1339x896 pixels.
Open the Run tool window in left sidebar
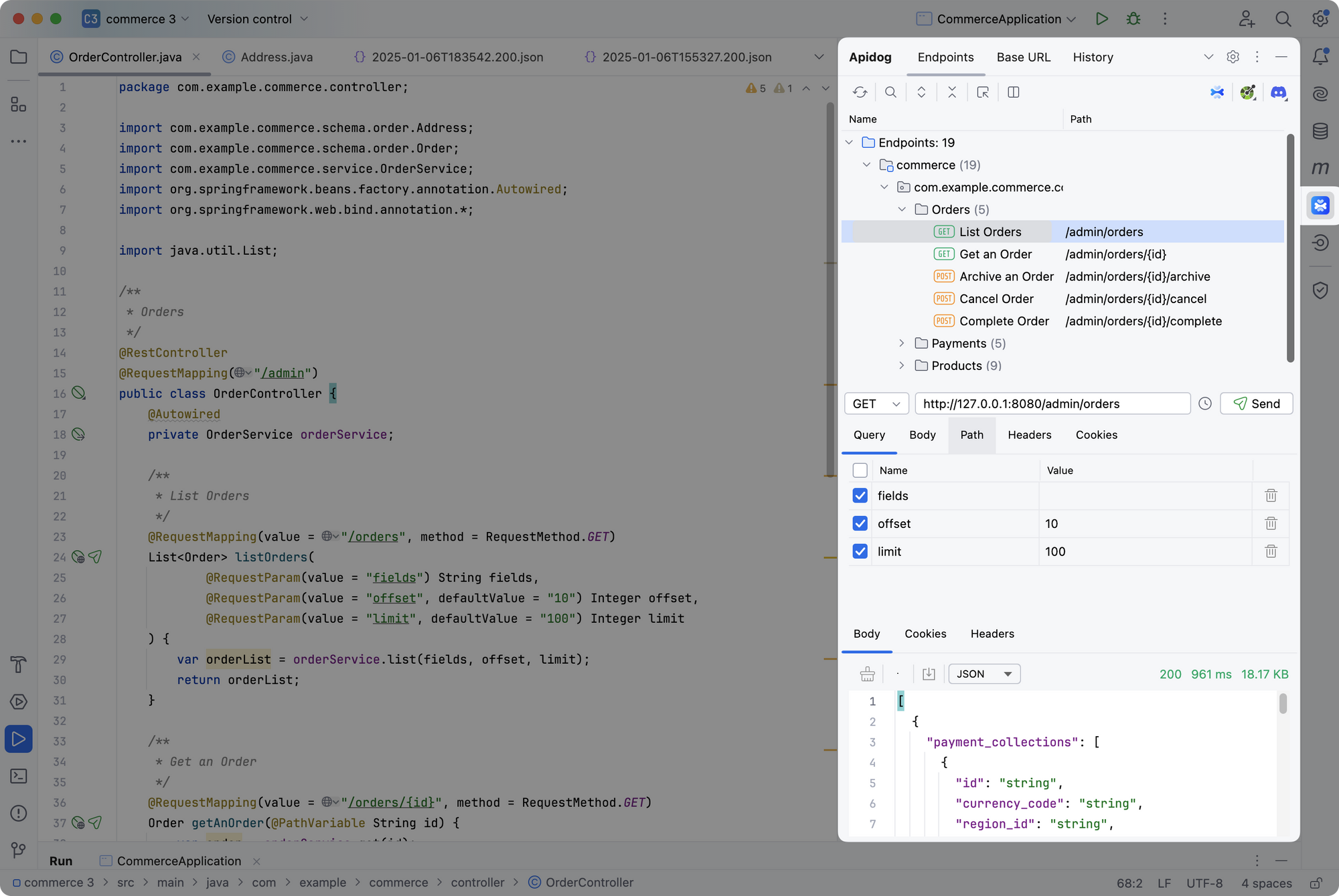pyautogui.click(x=19, y=739)
